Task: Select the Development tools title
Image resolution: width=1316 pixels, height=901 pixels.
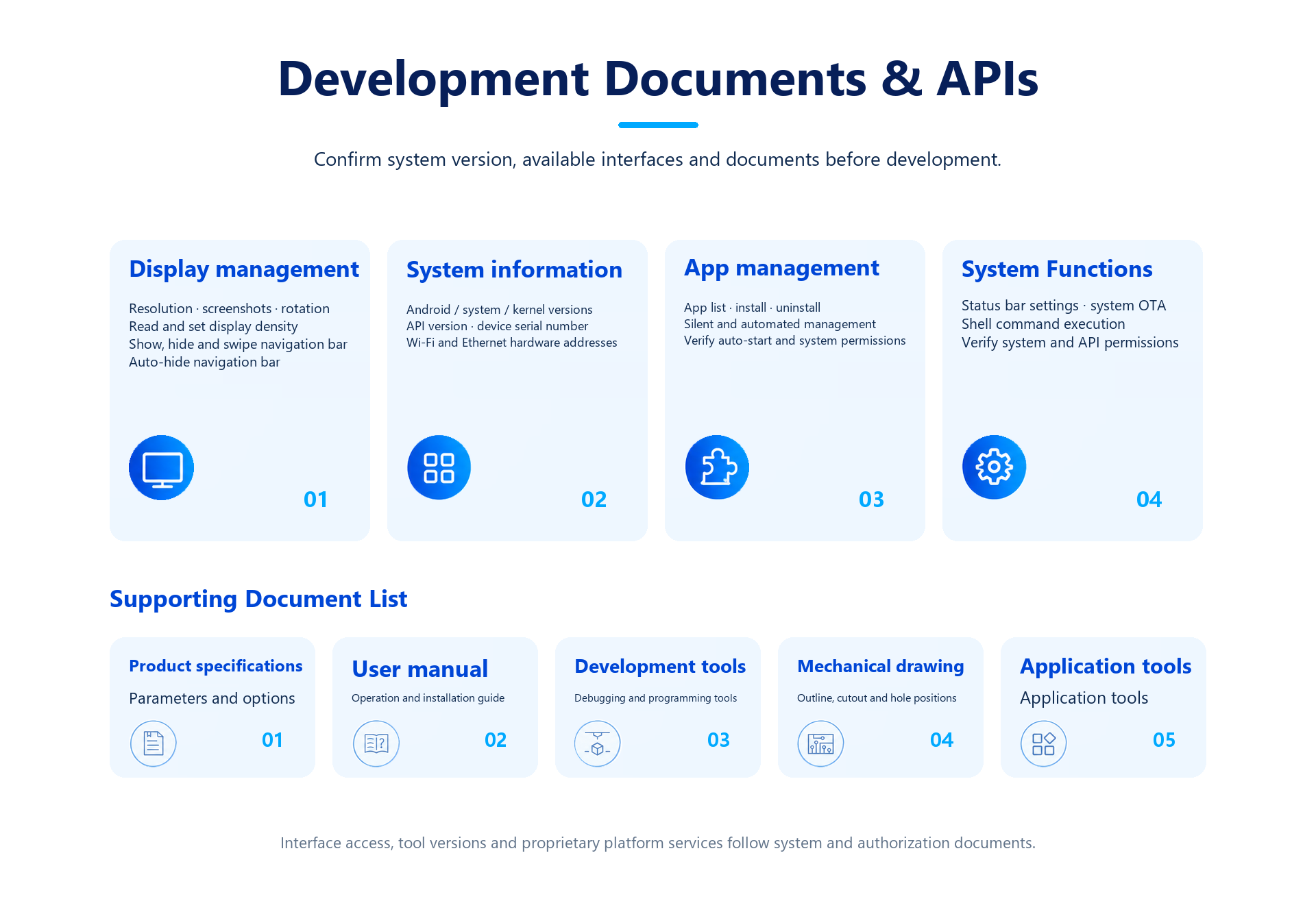Action: [x=660, y=666]
